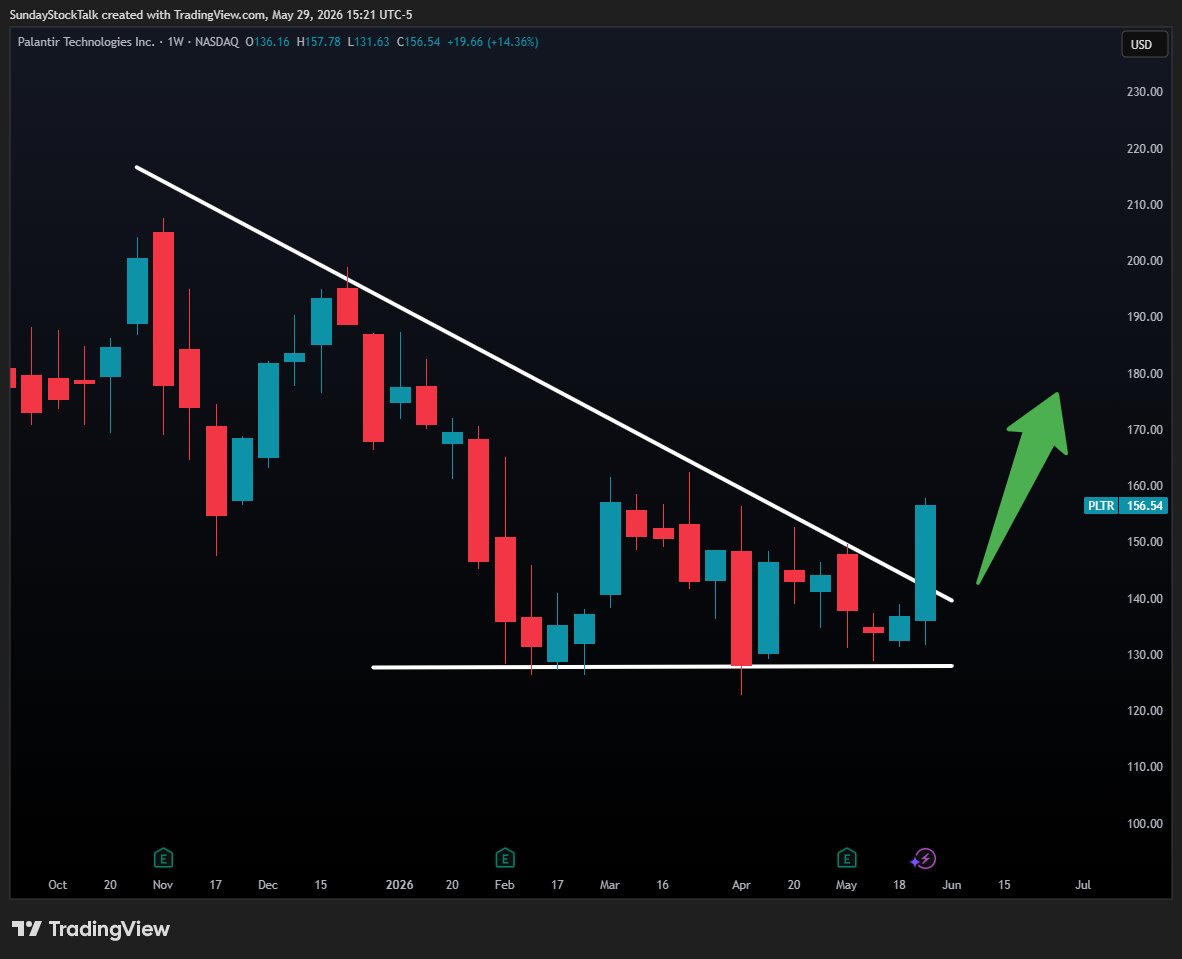Click the 230.00 price axis label
1182x959 pixels.
1144,91
